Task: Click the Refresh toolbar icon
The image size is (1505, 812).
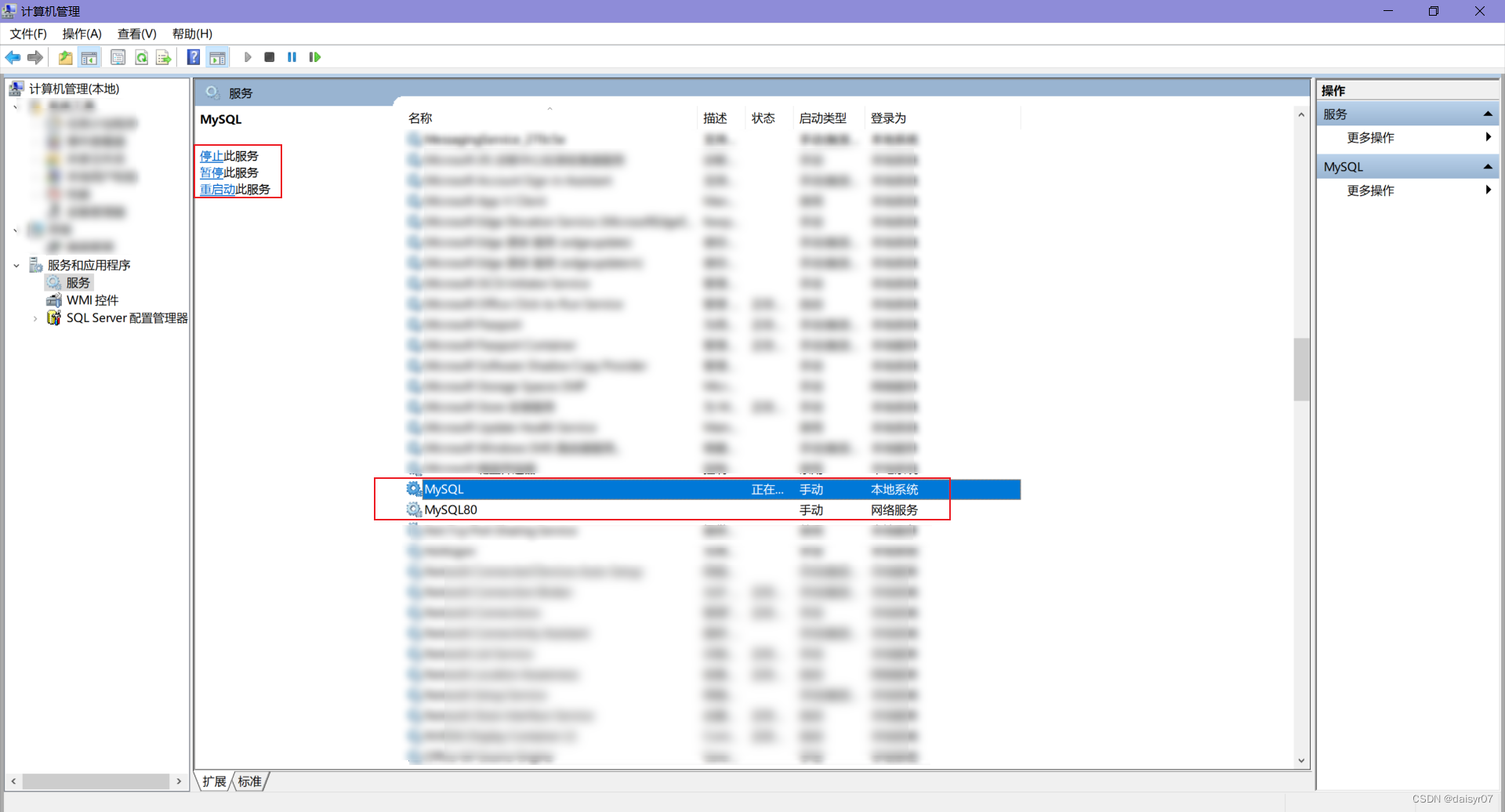Action: [141, 57]
